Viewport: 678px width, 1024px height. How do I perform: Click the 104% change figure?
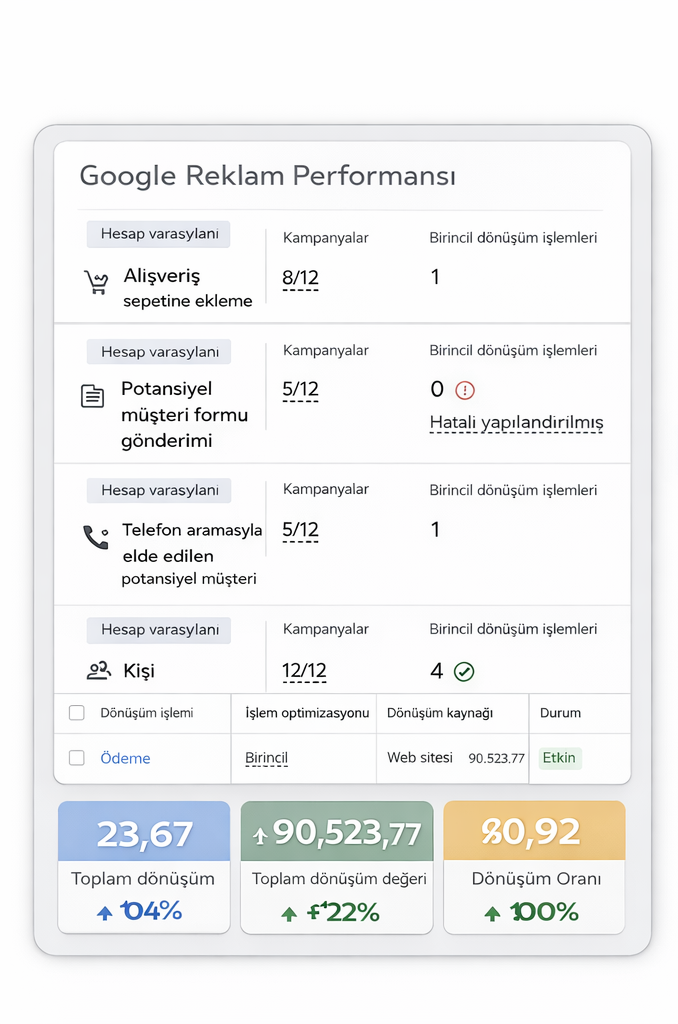click(151, 910)
